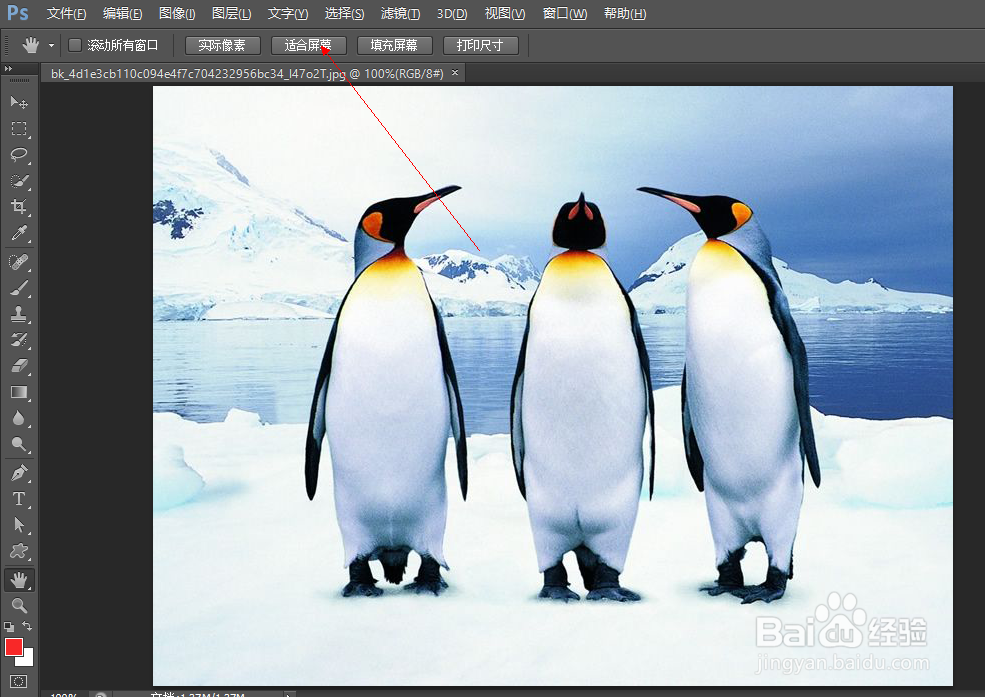
Task: Select the Hand tool in toolbox
Action: pos(19,580)
